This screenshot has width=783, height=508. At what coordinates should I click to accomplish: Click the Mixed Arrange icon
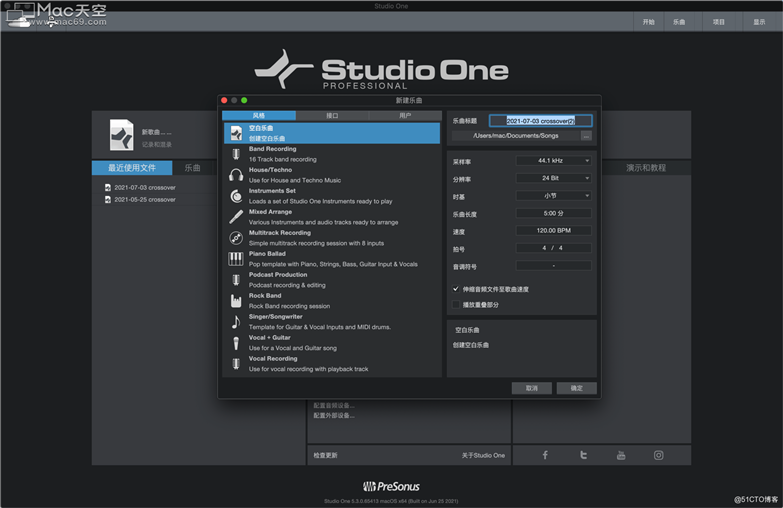[236, 217]
